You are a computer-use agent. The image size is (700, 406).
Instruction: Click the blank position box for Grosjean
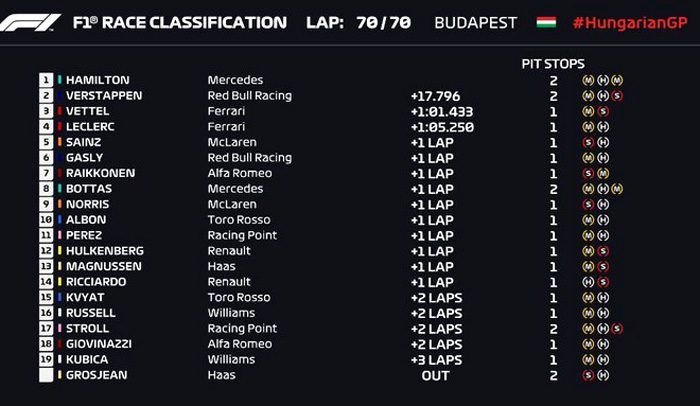click(x=46, y=375)
